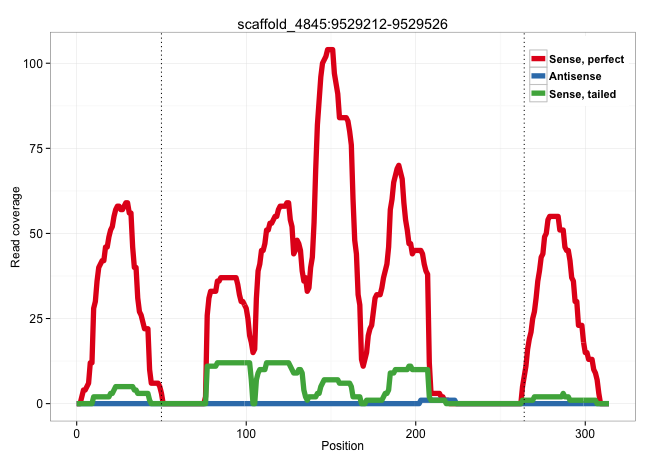Select the 'Sense, perfect' legend label
The width and height of the screenshot is (650, 460).
586,59
